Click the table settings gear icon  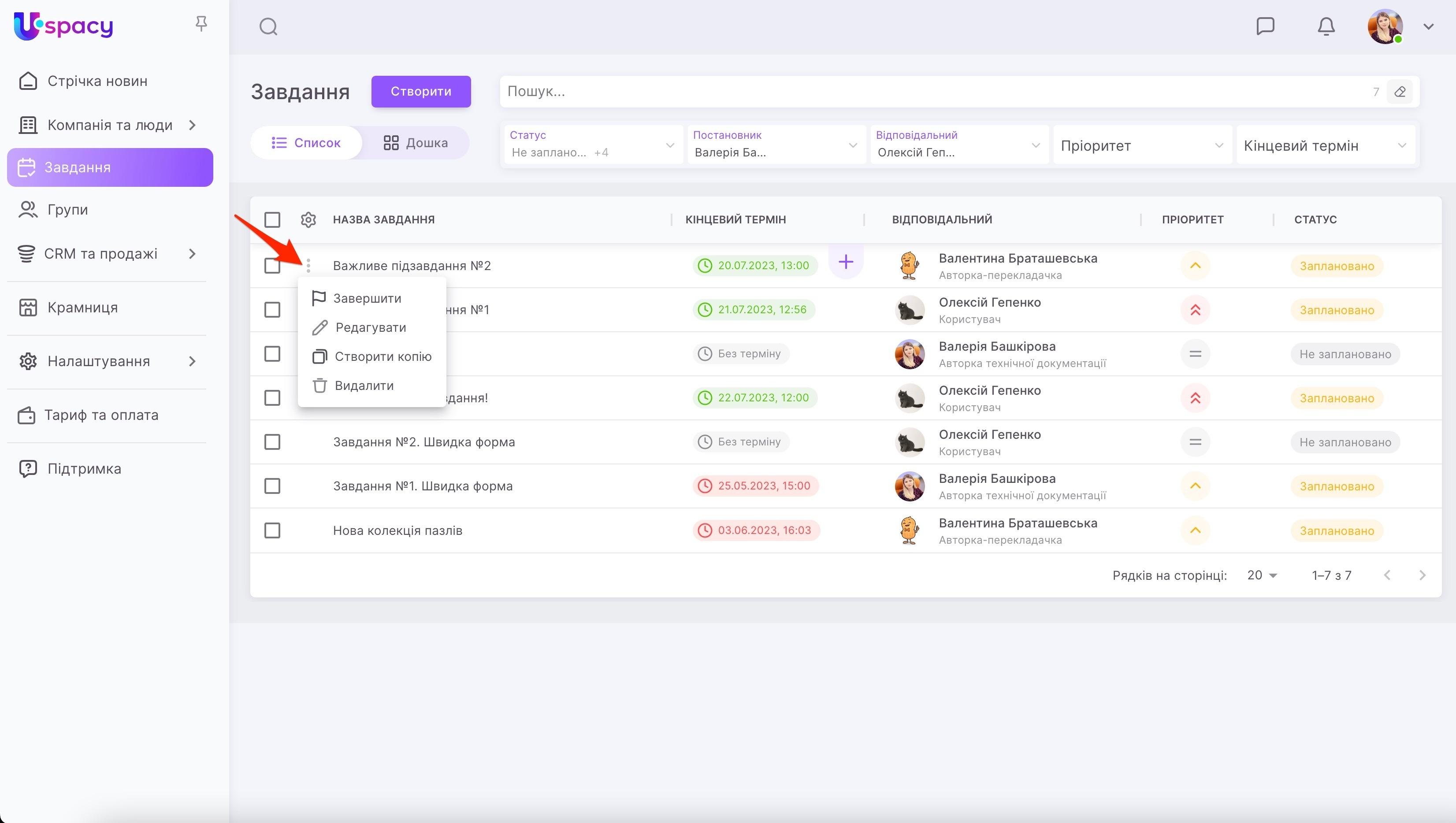pos(308,219)
